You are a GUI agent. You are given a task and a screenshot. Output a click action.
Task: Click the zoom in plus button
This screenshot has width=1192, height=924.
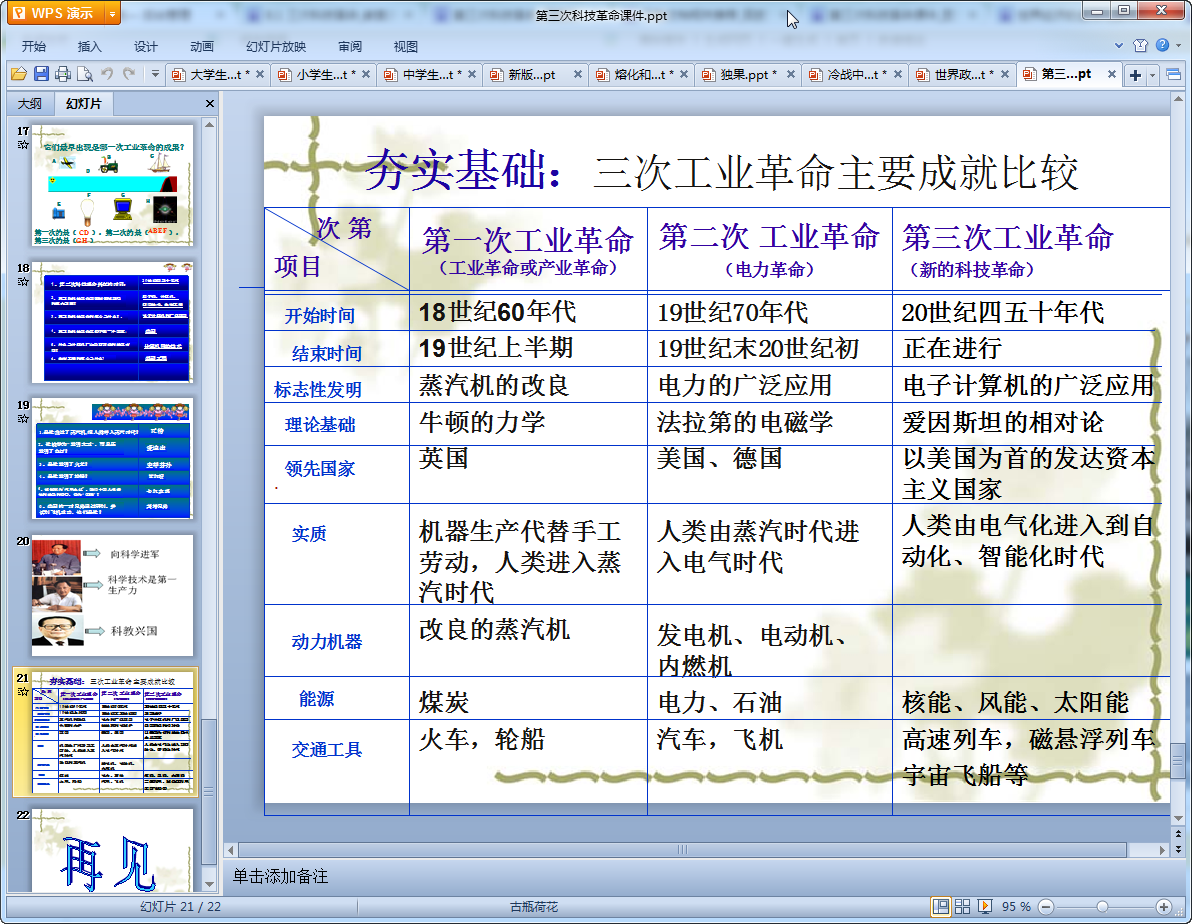pos(1164,907)
